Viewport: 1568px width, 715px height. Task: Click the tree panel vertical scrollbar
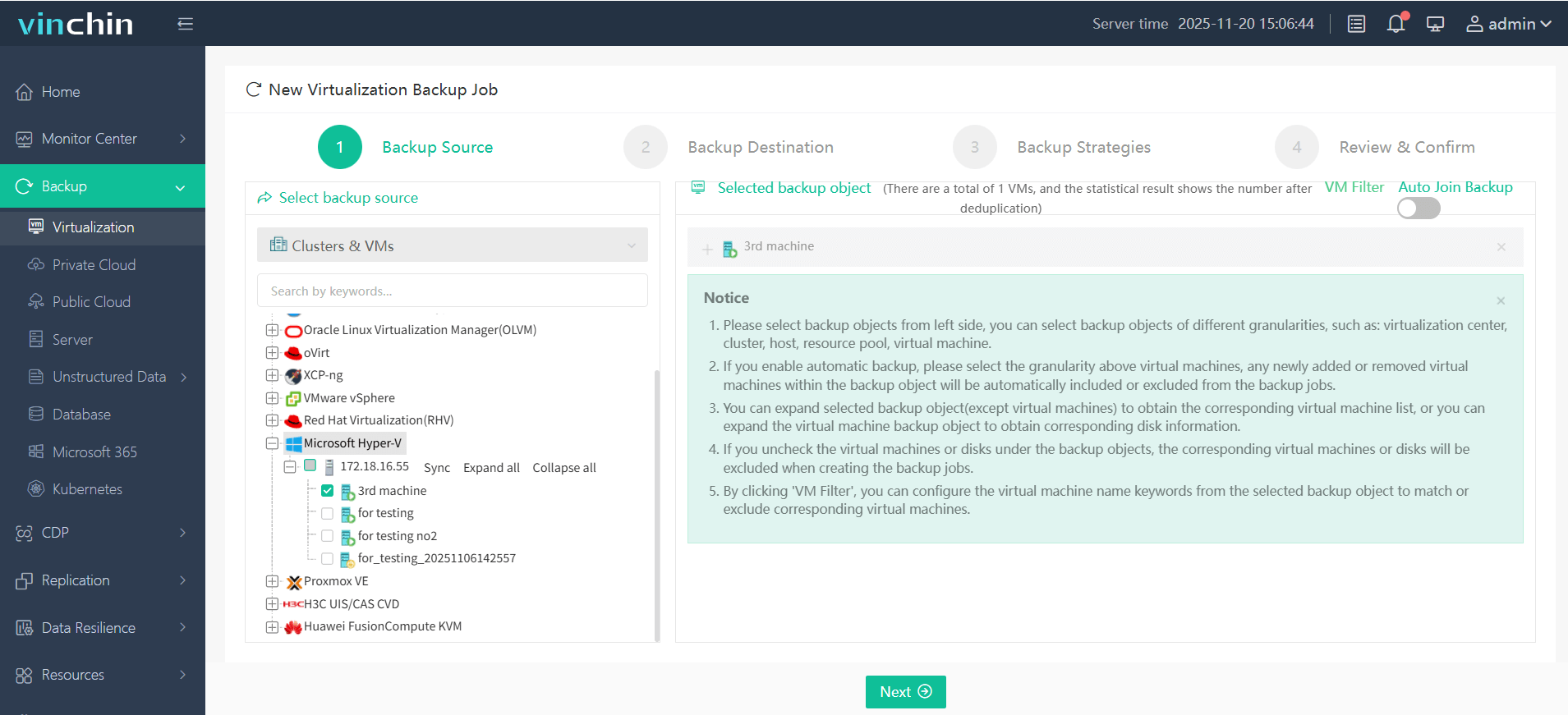(657, 505)
